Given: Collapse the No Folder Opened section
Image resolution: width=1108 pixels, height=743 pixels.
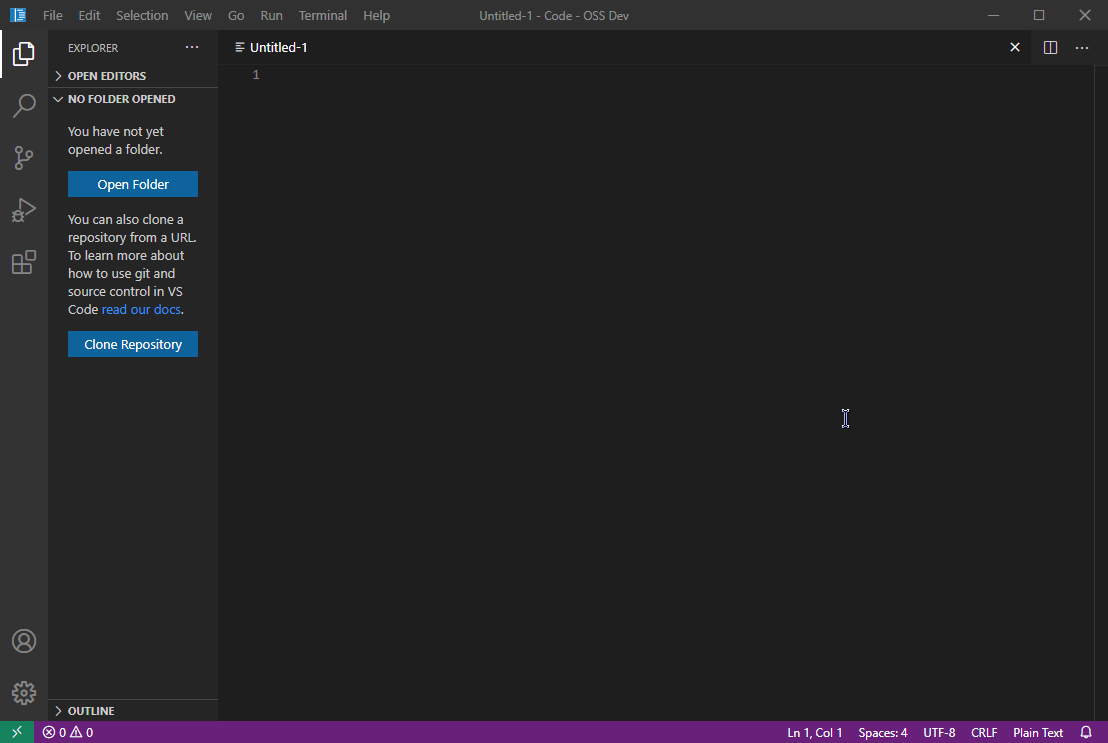Looking at the screenshot, I should (x=133, y=99).
